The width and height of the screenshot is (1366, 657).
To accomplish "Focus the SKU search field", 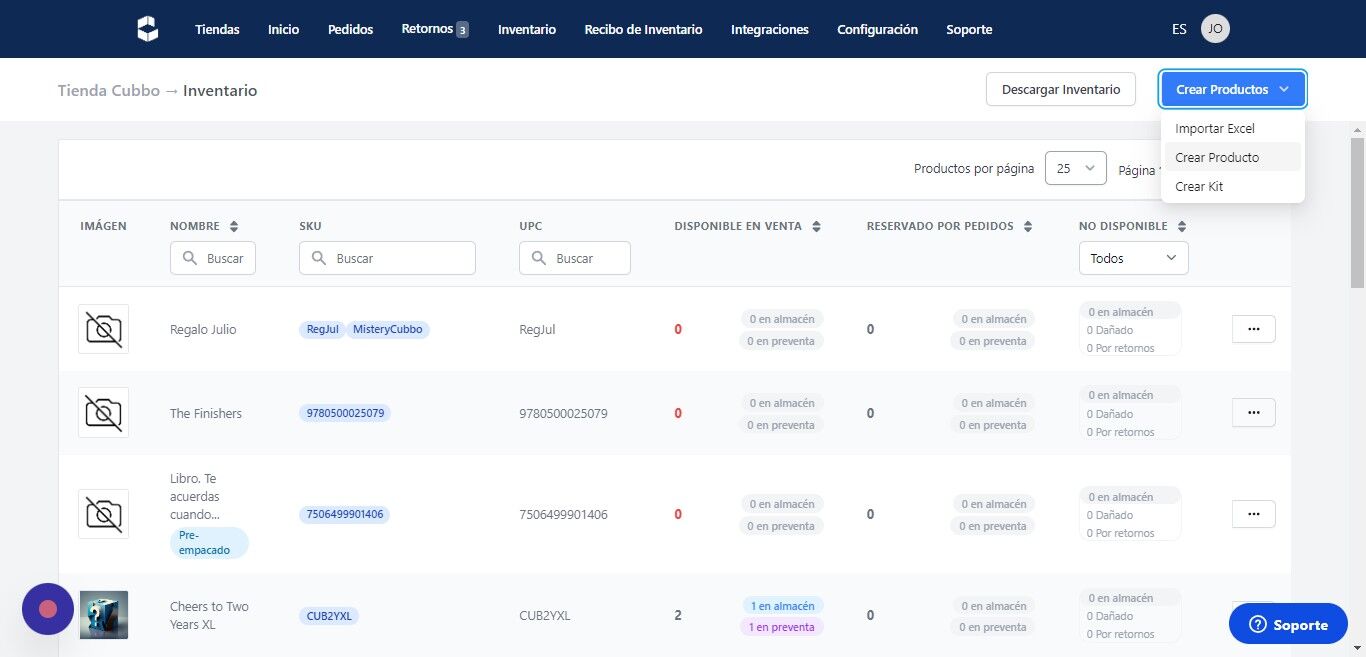I will [x=387, y=258].
